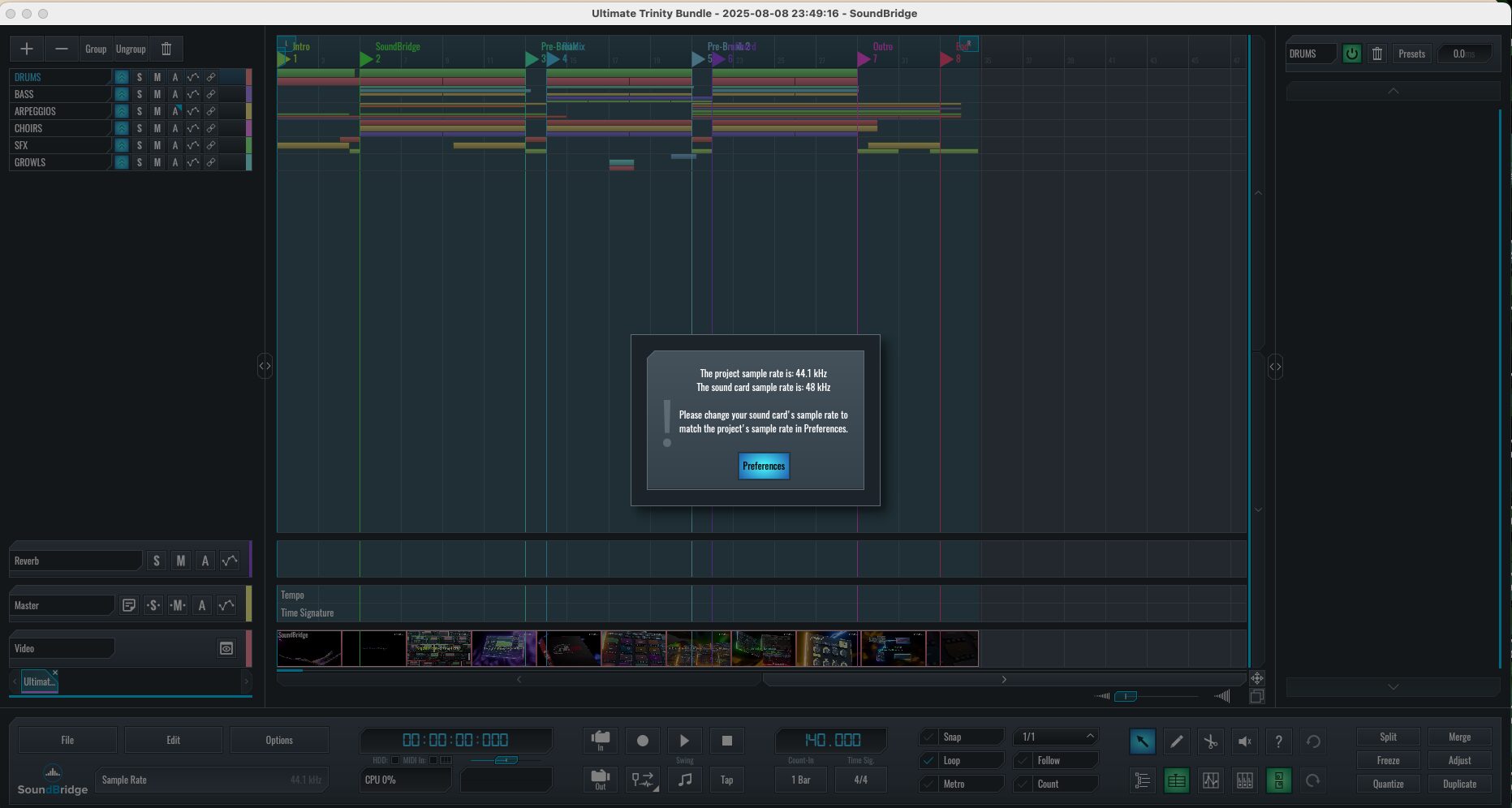Delete the track with trash icon beside Ungroup
The image size is (1512, 808).
tap(166, 49)
